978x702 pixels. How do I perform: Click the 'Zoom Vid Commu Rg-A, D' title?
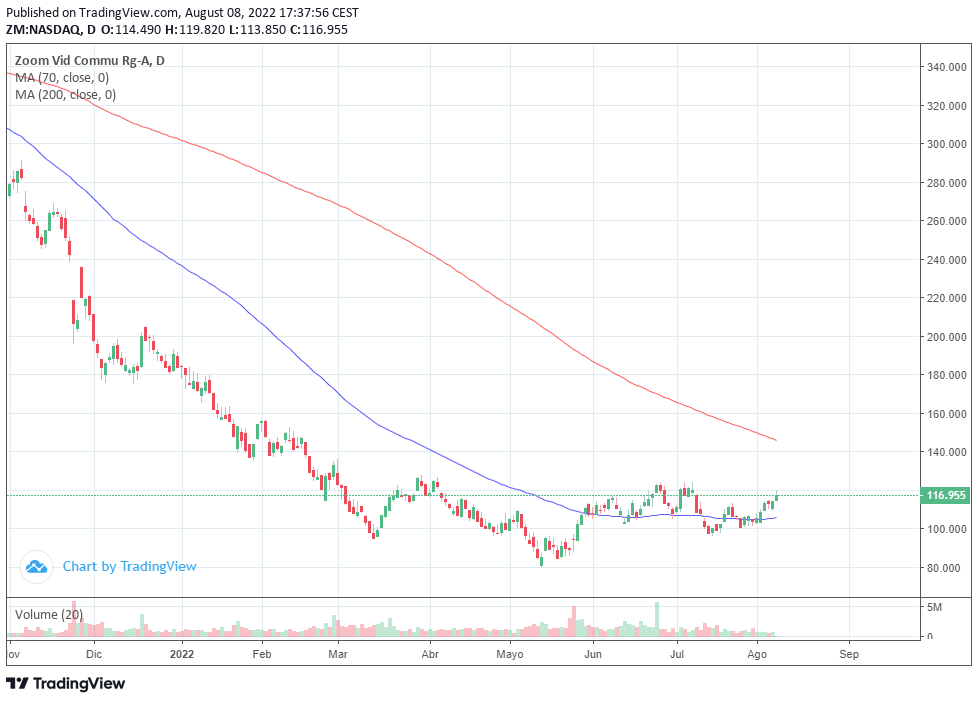pos(90,61)
